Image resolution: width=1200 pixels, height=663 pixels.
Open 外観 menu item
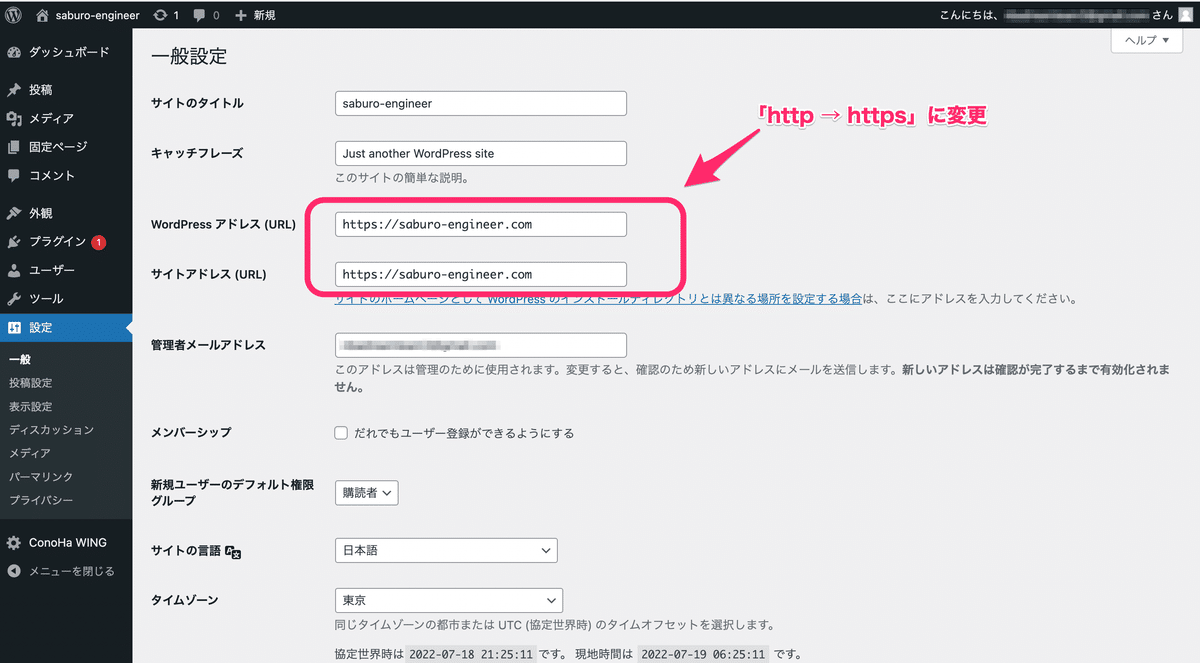tap(66, 213)
